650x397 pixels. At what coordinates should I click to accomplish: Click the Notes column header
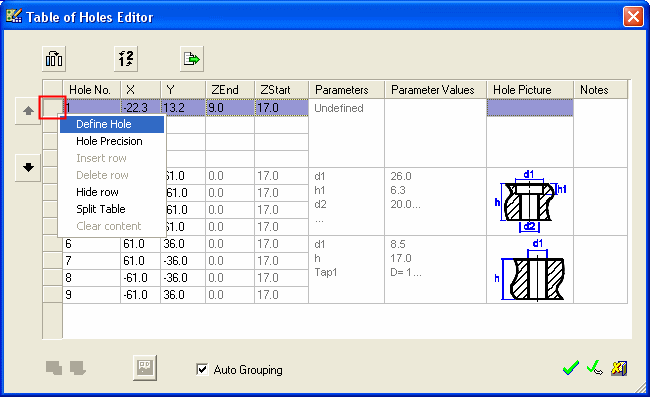601,90
